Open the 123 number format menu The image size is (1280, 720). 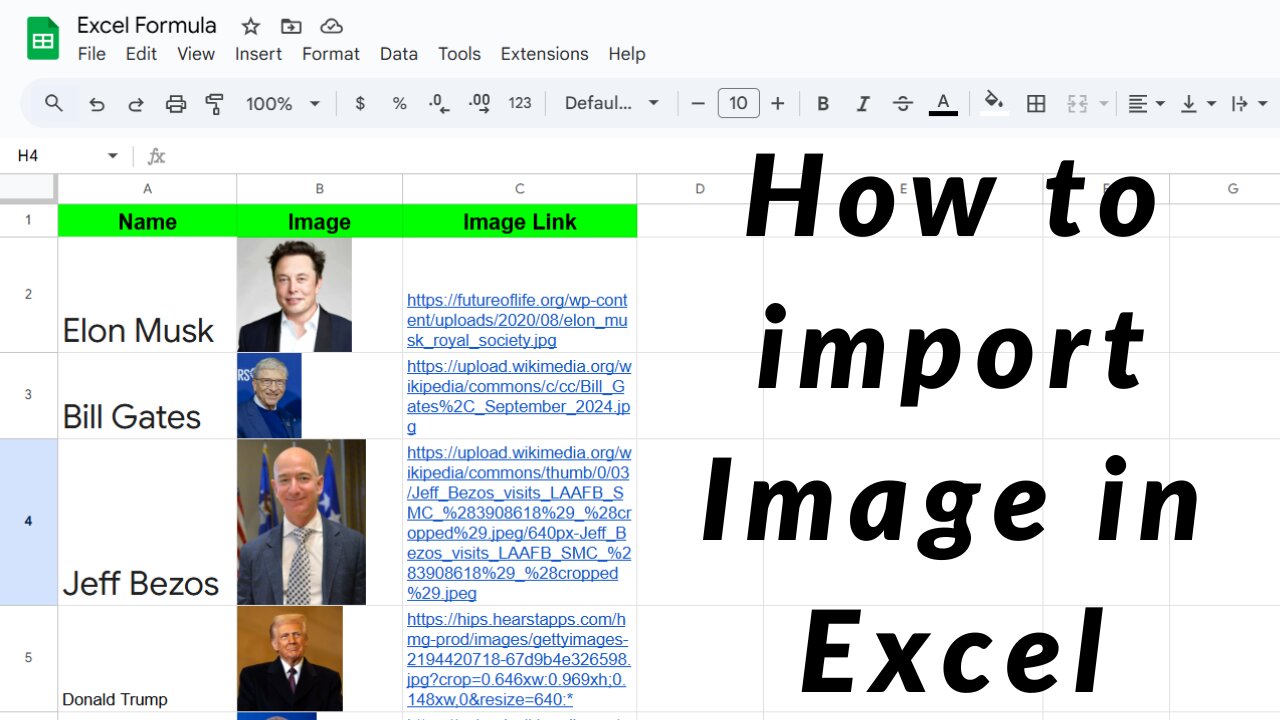[520, 103]
